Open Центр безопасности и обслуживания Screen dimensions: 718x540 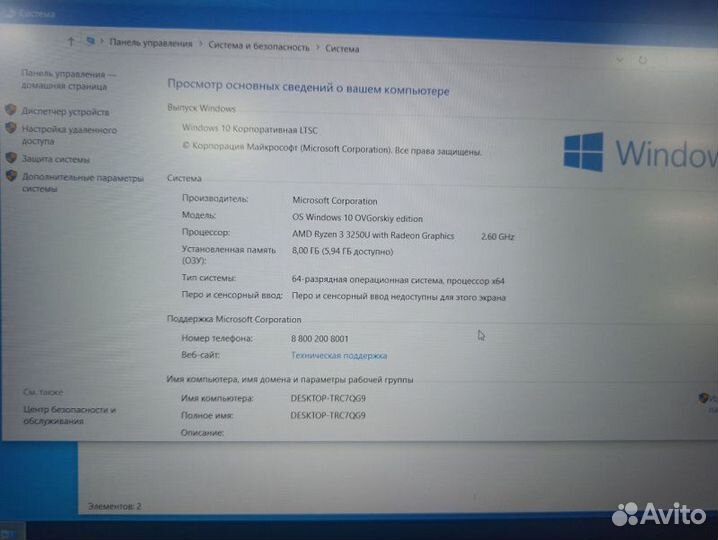(x=69, y=415)
